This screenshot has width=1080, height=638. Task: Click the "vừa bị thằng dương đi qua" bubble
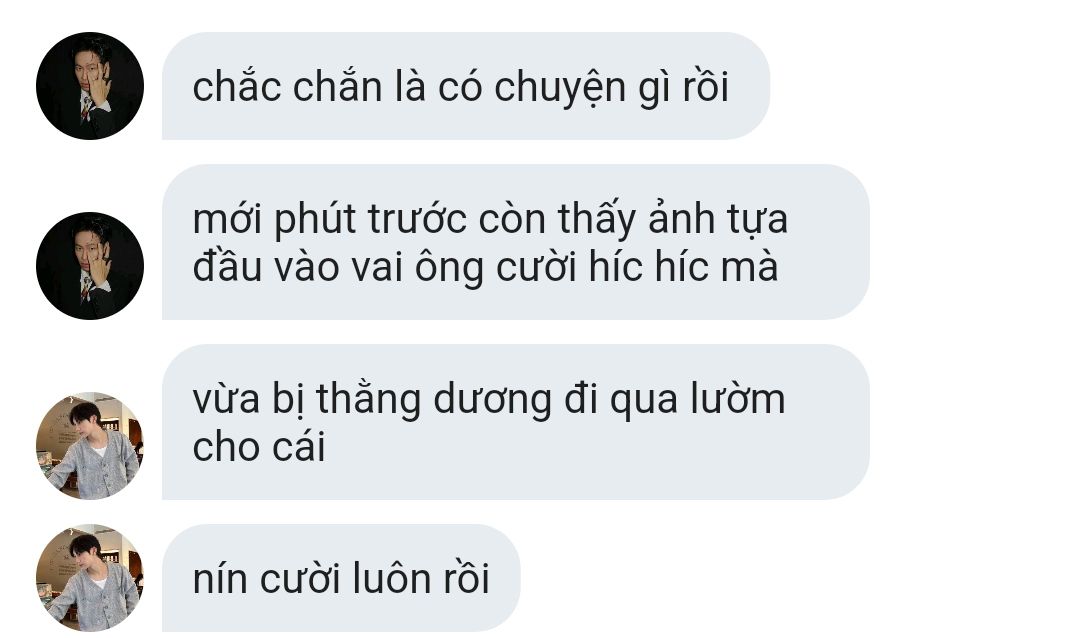(x=515, y=422)
